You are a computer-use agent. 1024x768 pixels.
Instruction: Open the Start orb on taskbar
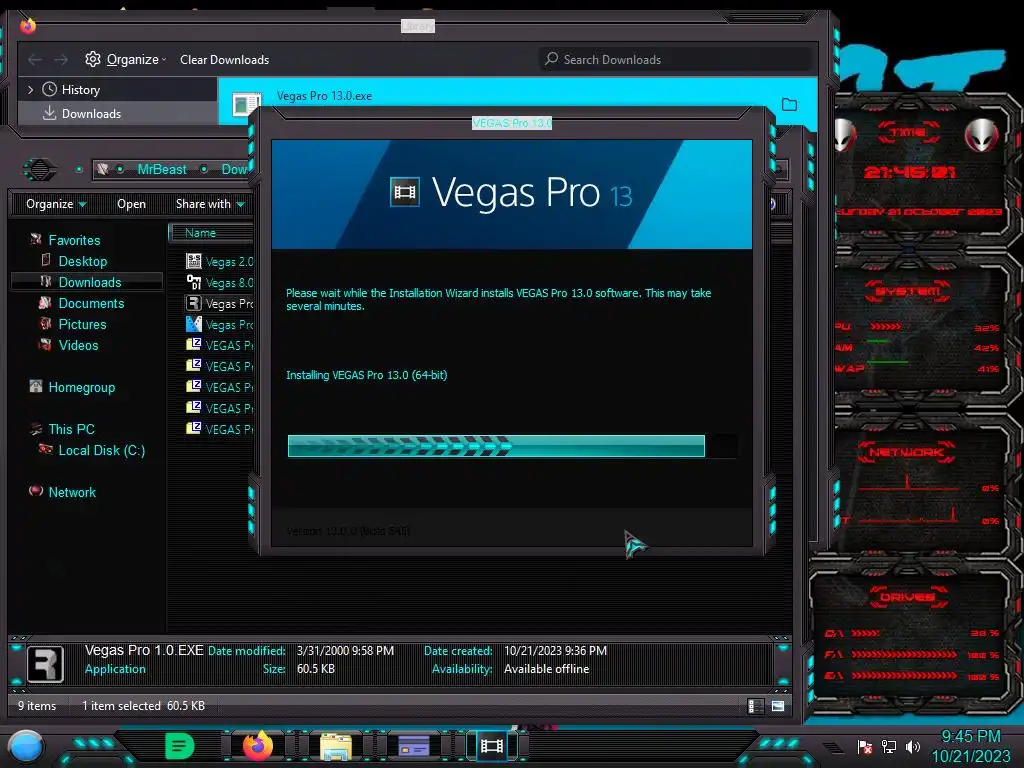[x=26, y=747]
